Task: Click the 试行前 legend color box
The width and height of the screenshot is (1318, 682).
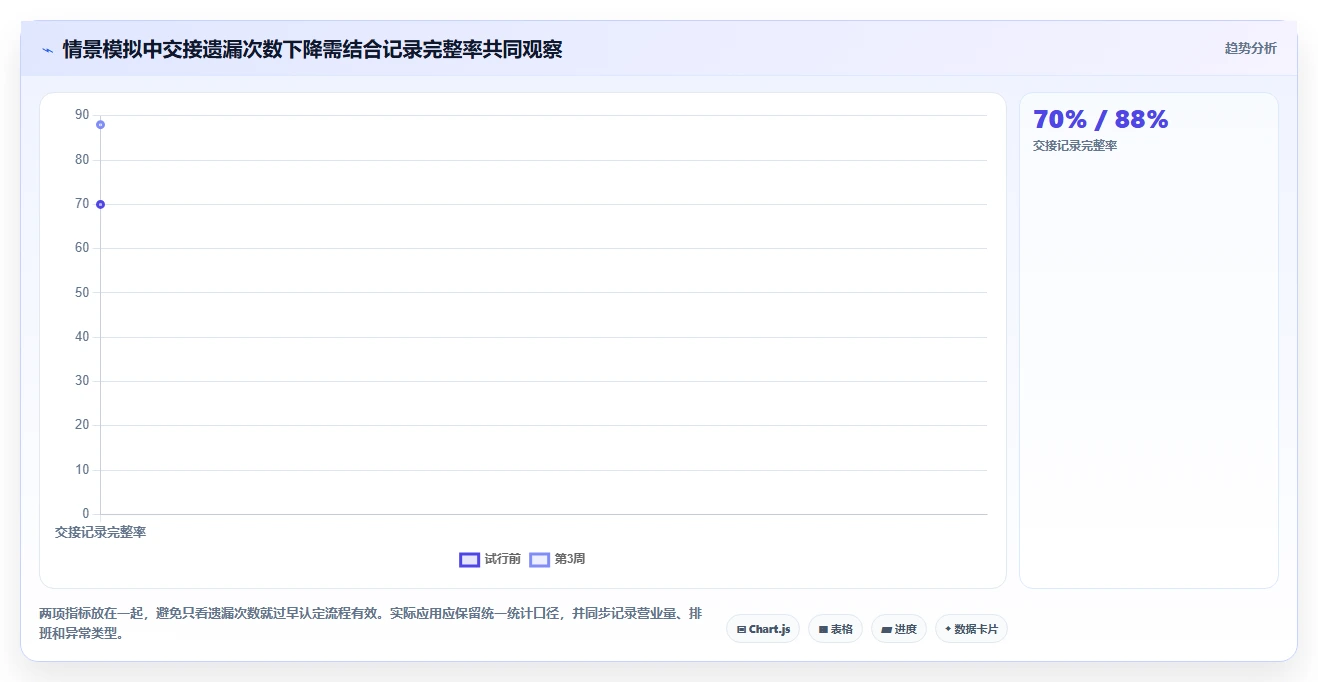Action: [x=469, y=559]
